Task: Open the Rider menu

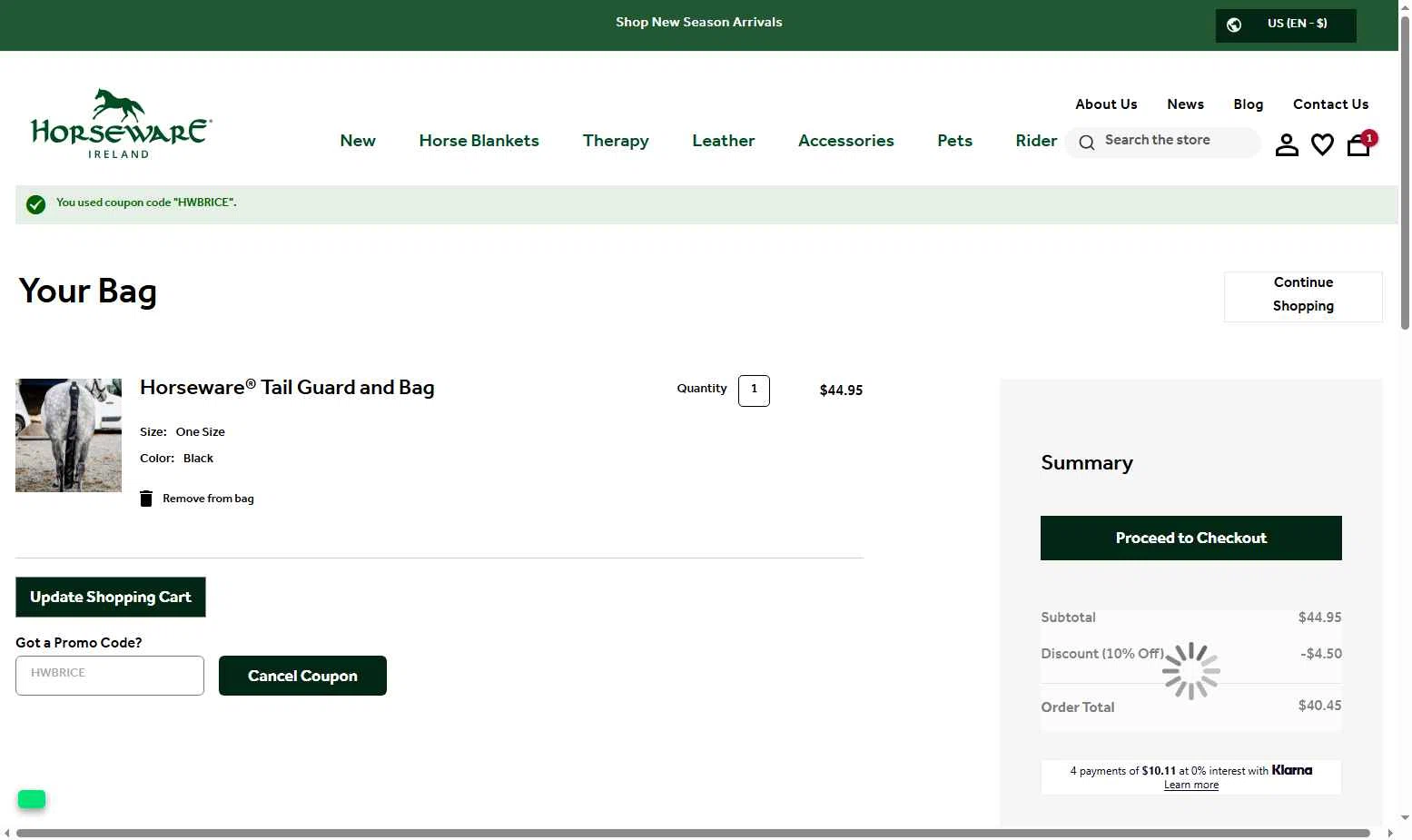Action: point(1036,141)
